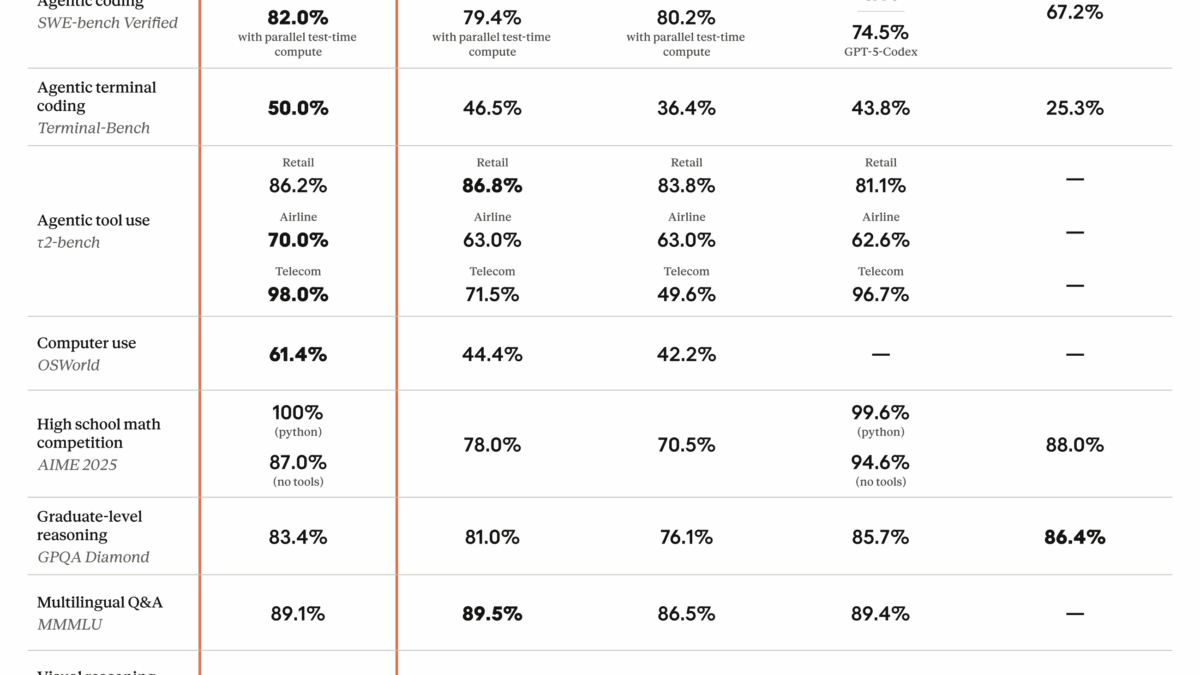Click the bold 98.0% Telecom score
The width and height of the screenshot is (1200, 675).
pyautogui.click(x=298, y=294)
